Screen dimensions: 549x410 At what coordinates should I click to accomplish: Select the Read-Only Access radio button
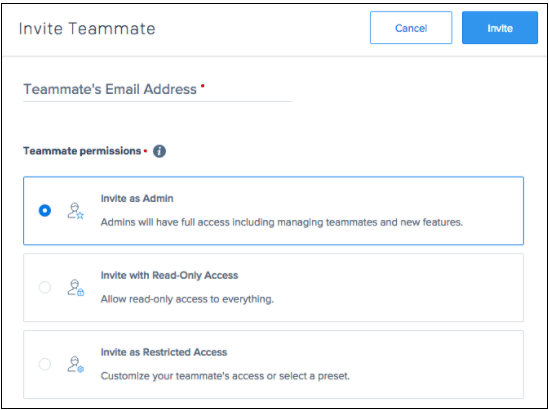point(44,287)
